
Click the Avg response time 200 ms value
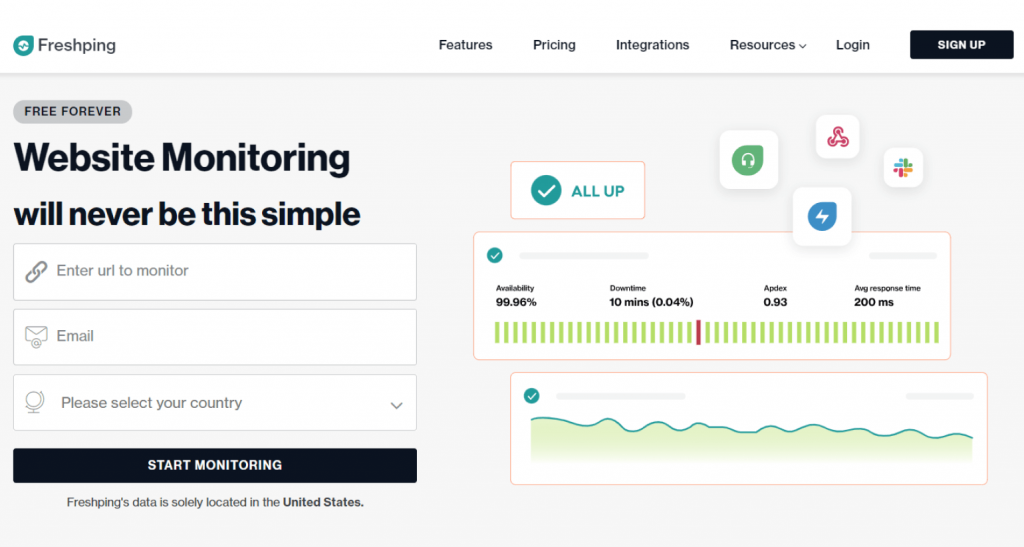(x=874, y=302)
